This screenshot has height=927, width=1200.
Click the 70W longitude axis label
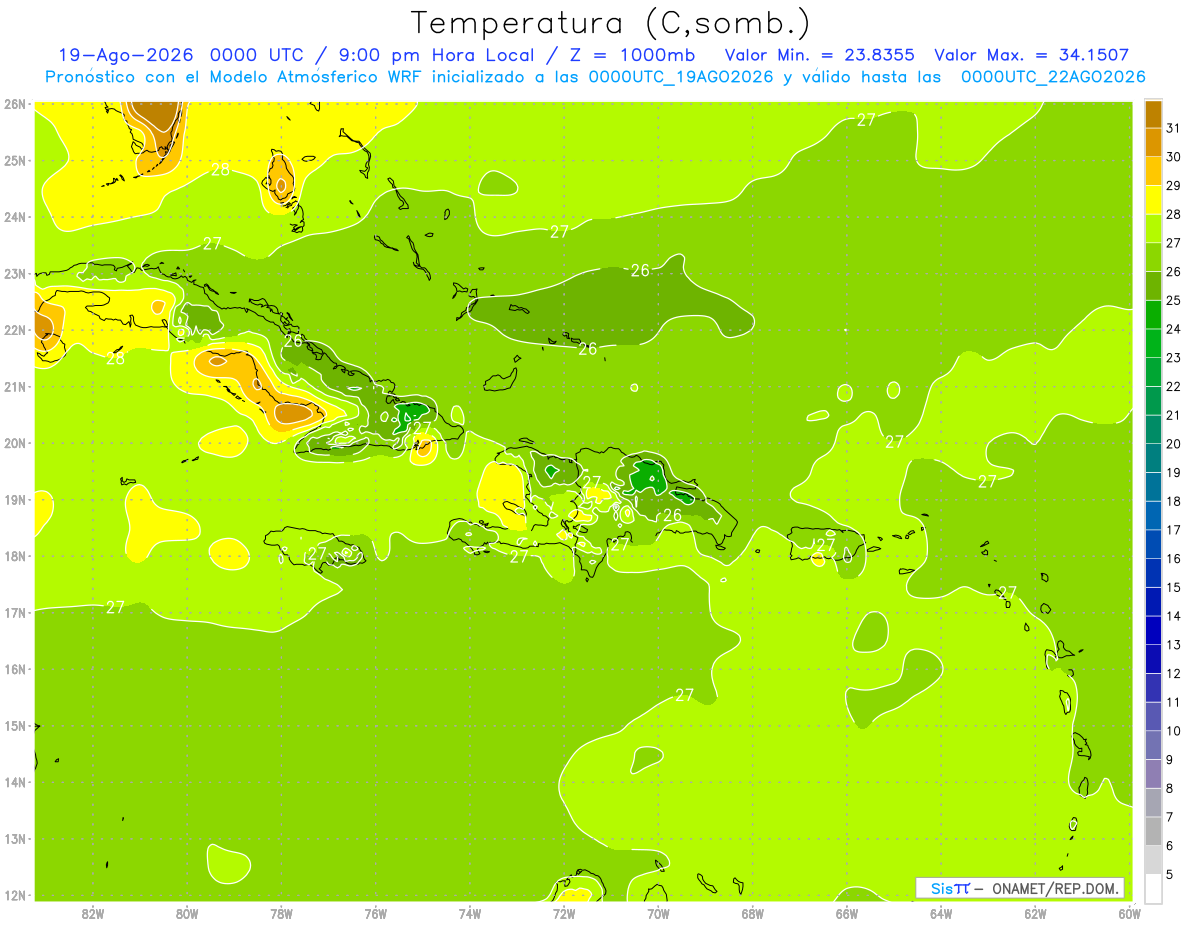point(658,913)
